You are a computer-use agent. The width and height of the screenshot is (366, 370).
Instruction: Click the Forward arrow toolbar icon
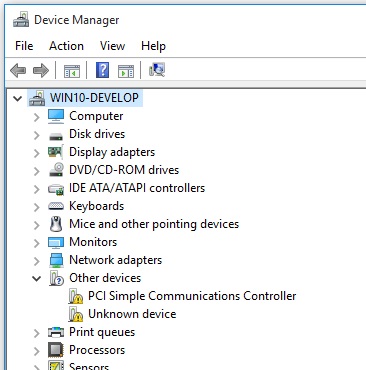(41, 71)
